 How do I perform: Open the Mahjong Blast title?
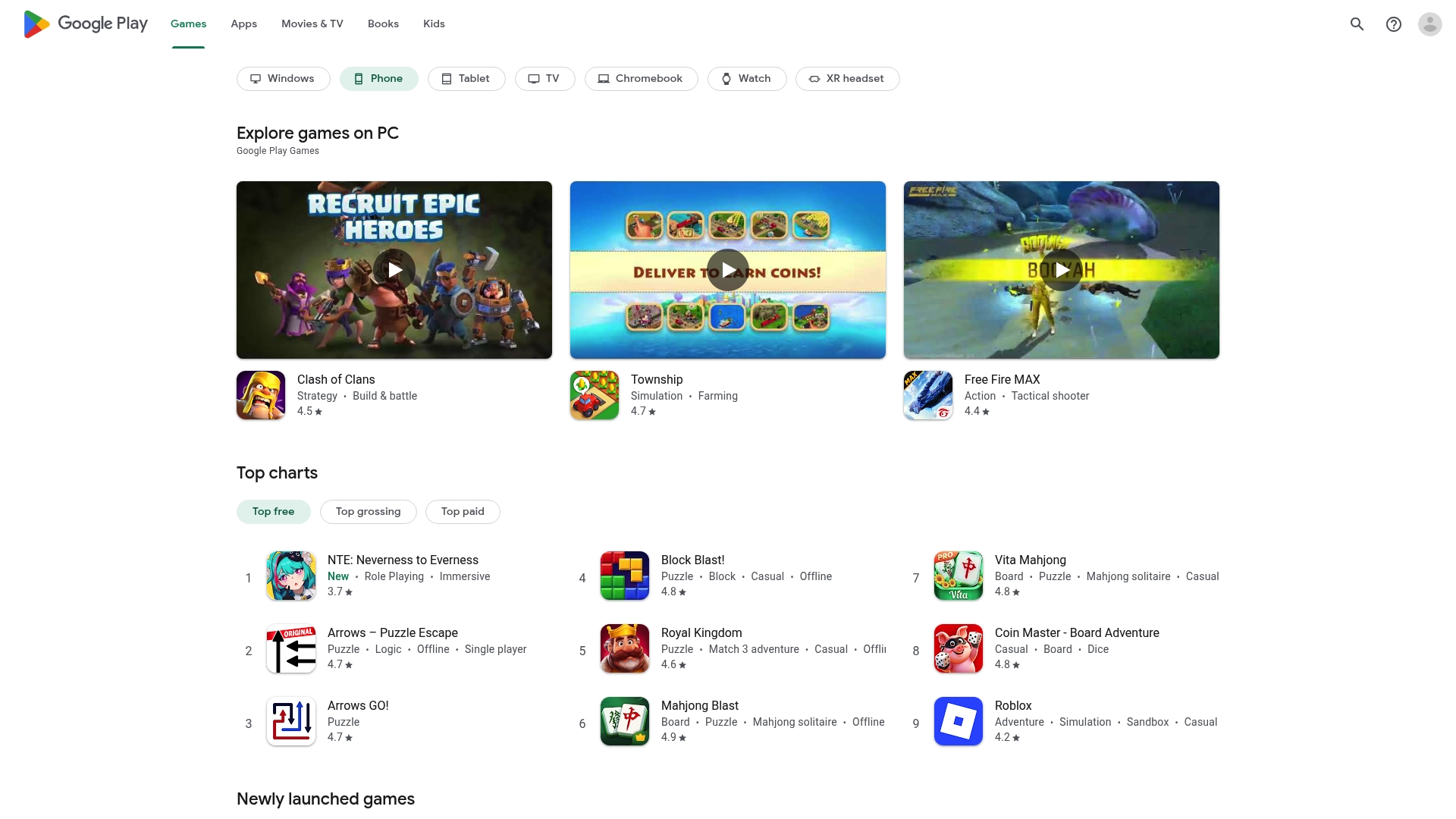[x=700, y=706]
